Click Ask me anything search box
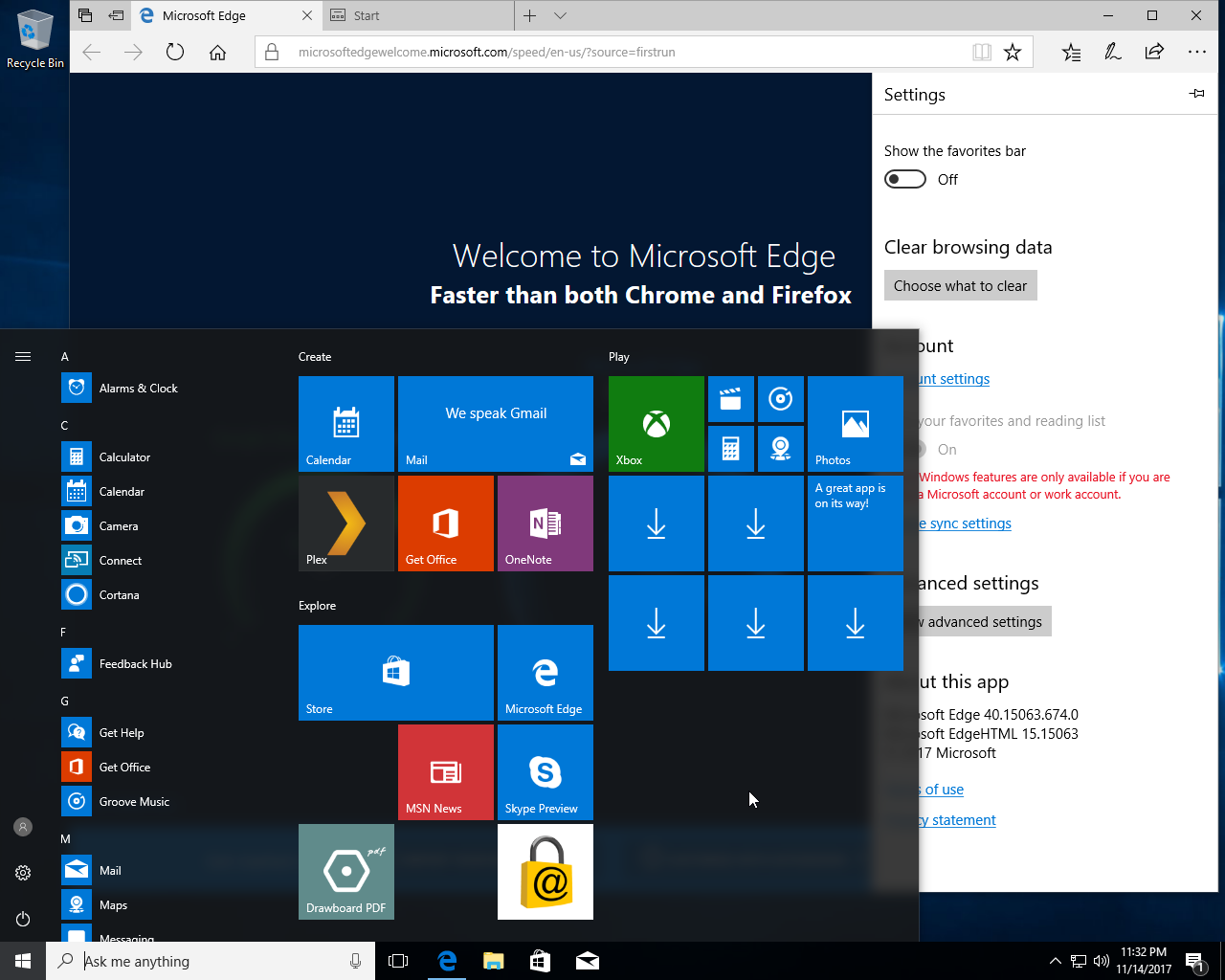Screen dimensions: 1225x980 click(211, 961)
